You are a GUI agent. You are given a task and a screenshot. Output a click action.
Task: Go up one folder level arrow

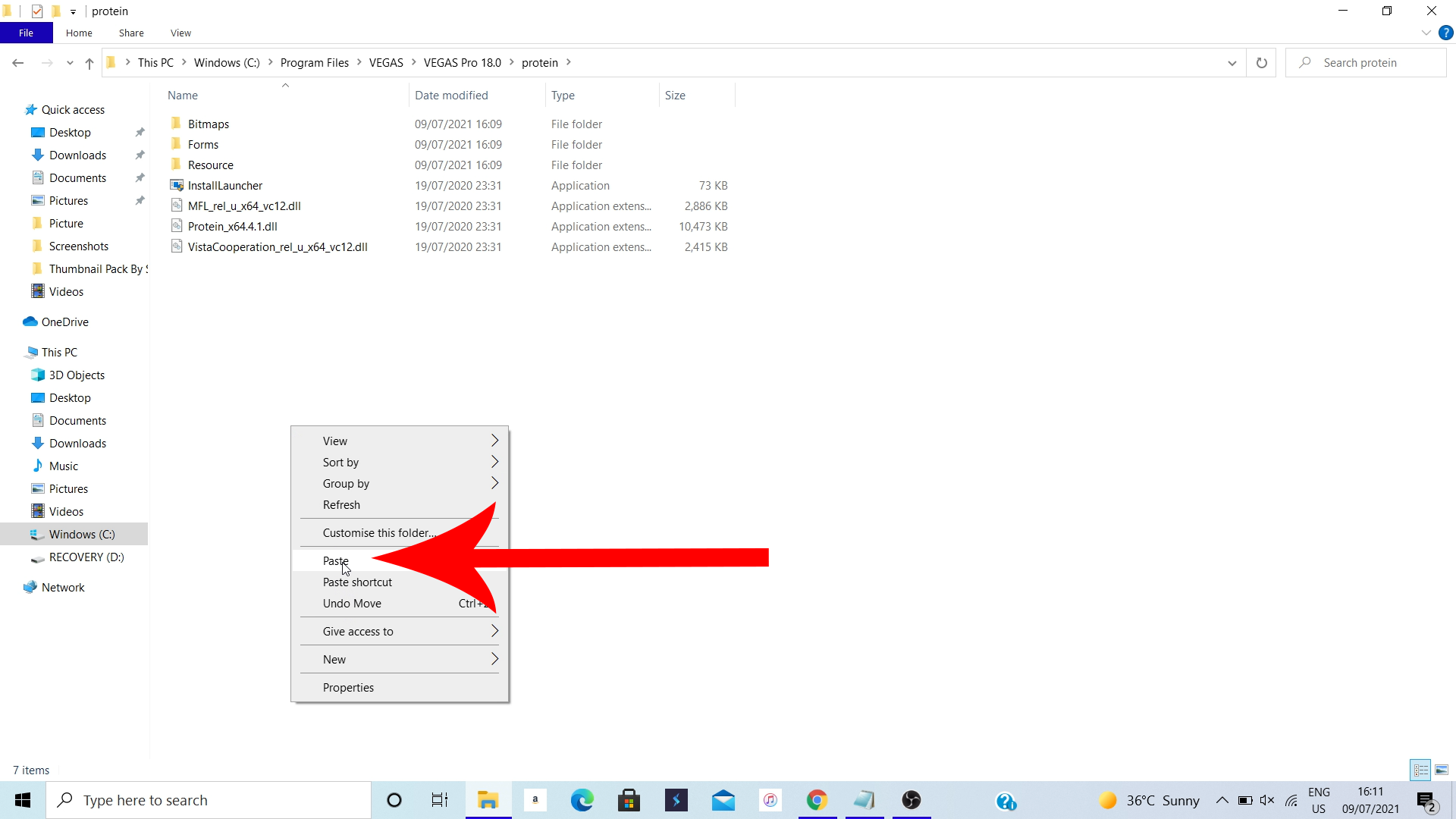click(89, 63)
